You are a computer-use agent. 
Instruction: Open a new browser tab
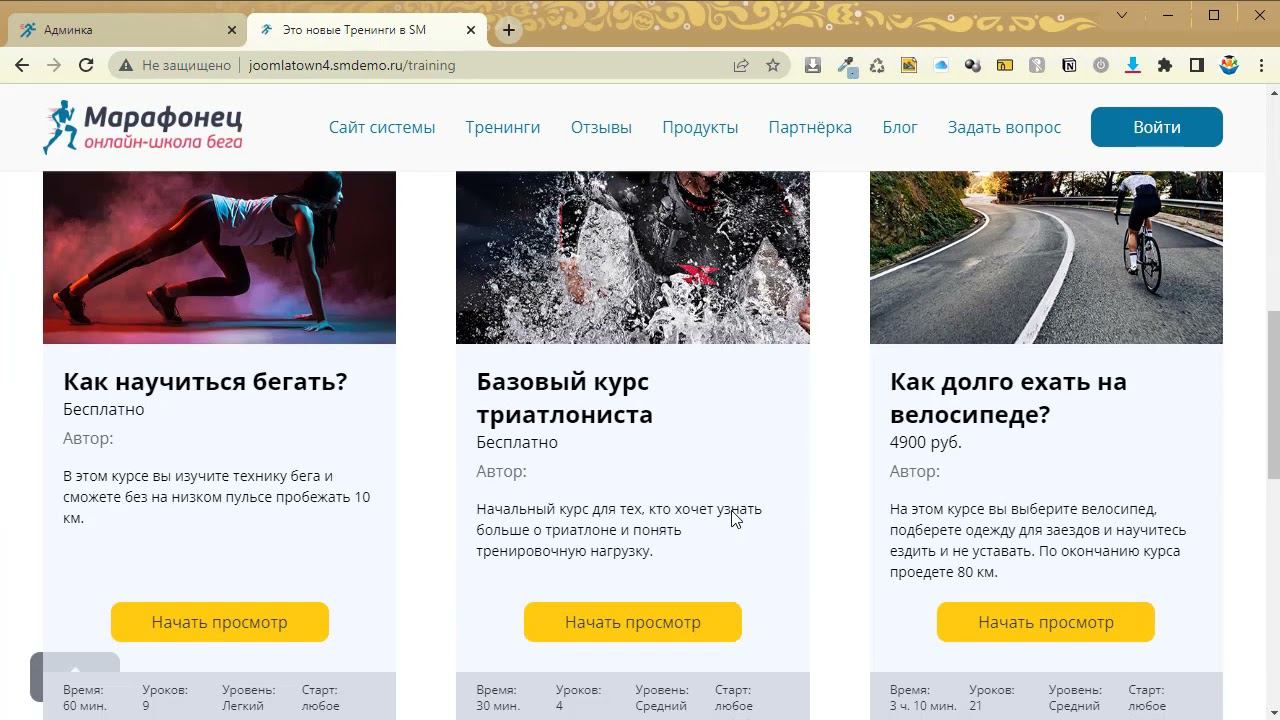pyautogui.click(x=508, y=30)
